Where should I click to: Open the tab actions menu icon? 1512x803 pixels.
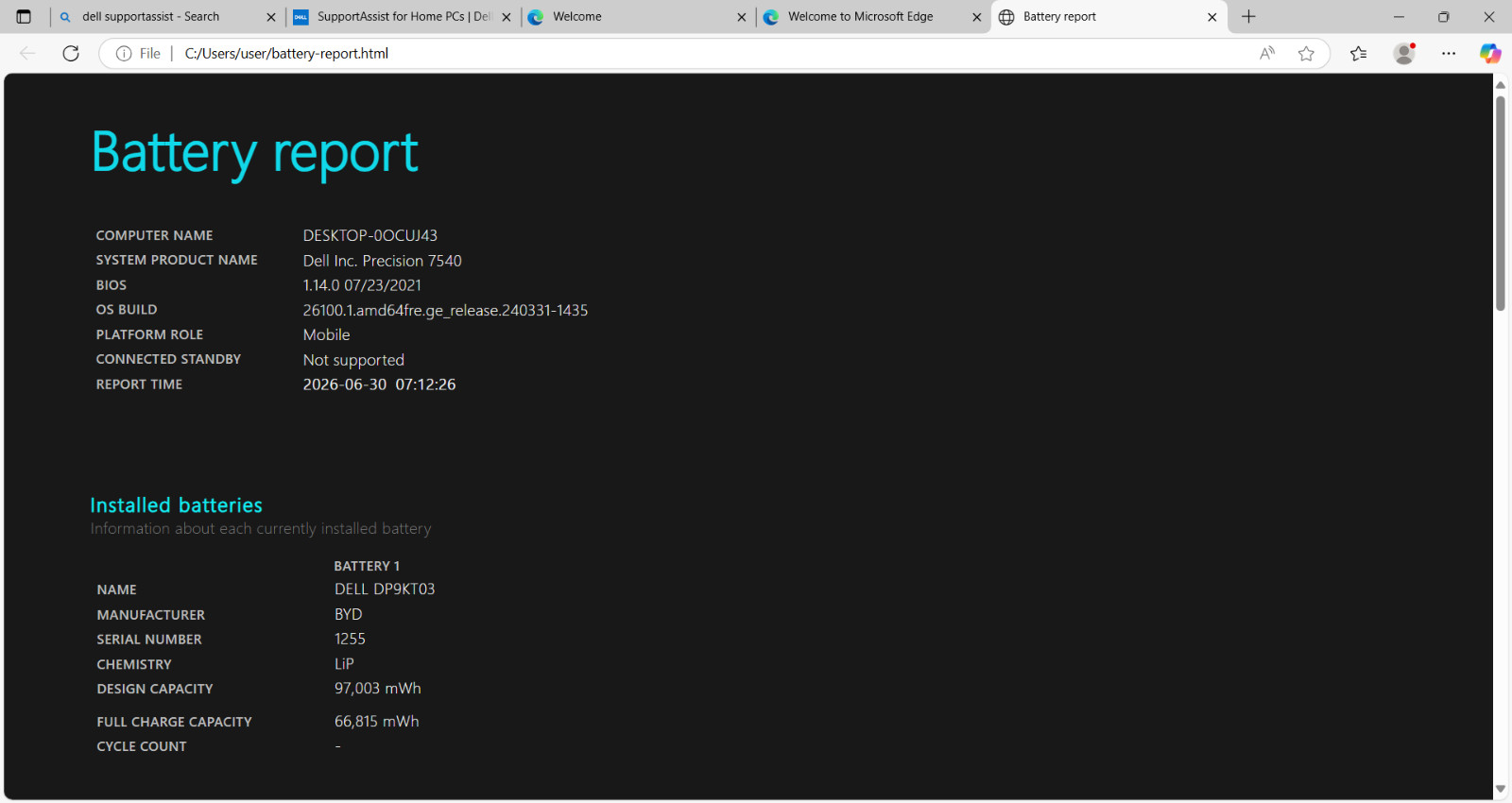pyautogui.click(x=24, y=17)
